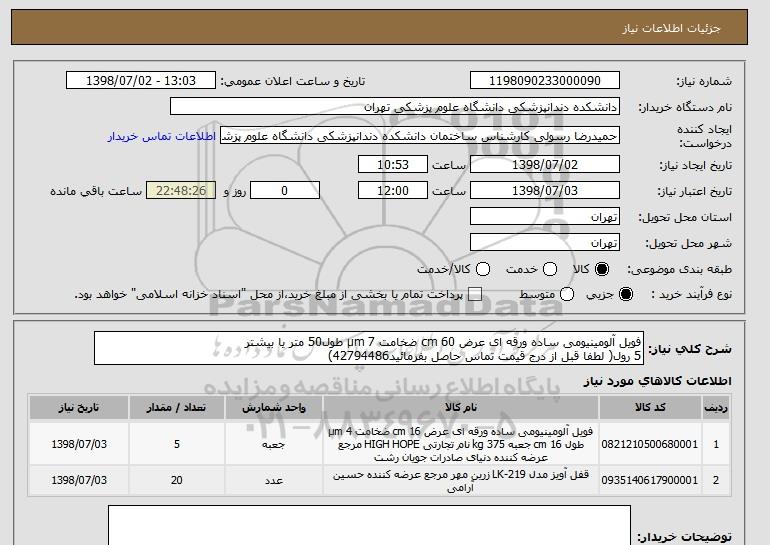Click the validity time field 12:00

pos(393,191)
